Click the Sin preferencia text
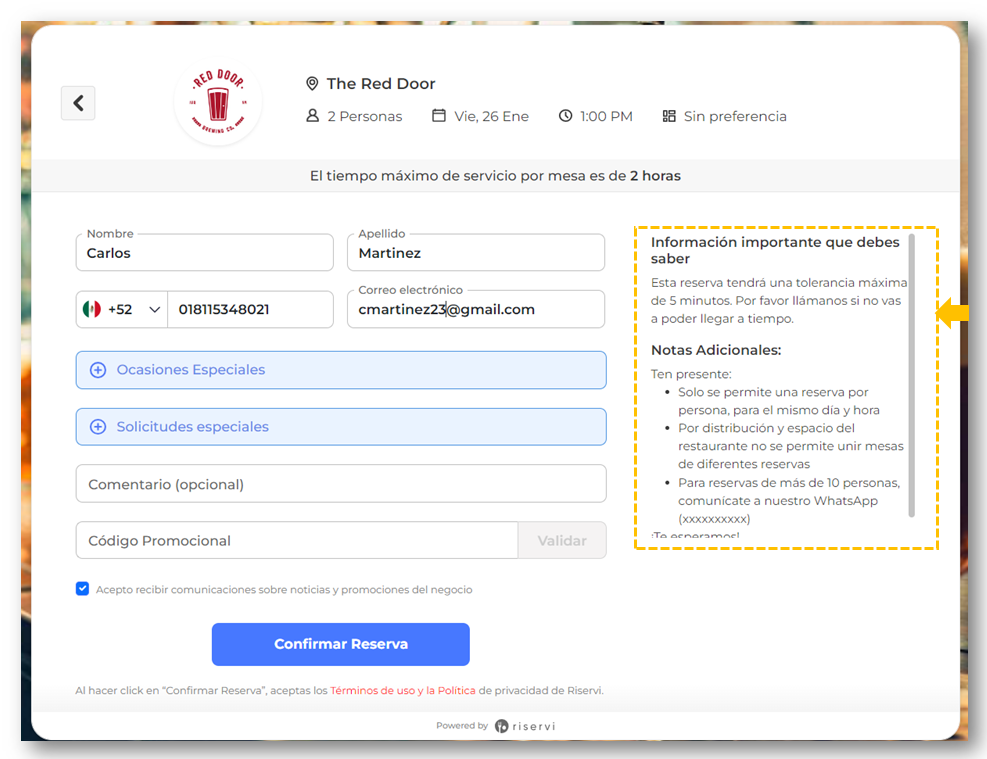The height and width of the screenshot is (759, 987). (x=735, y=116)
